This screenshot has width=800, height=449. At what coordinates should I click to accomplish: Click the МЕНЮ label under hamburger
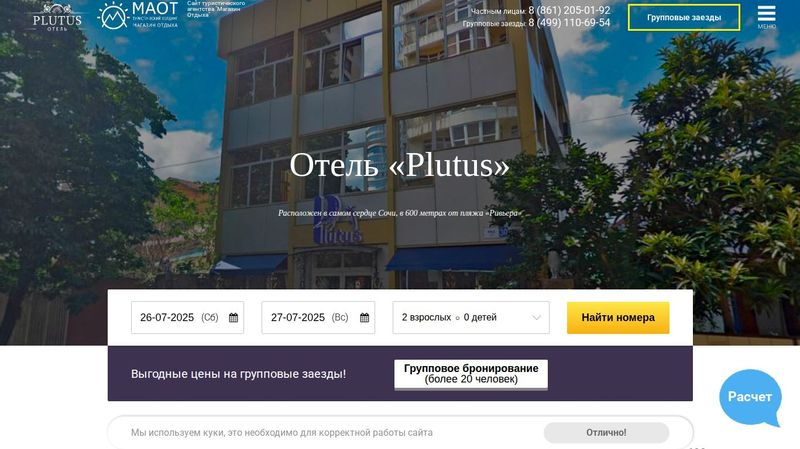click(766, 27)
